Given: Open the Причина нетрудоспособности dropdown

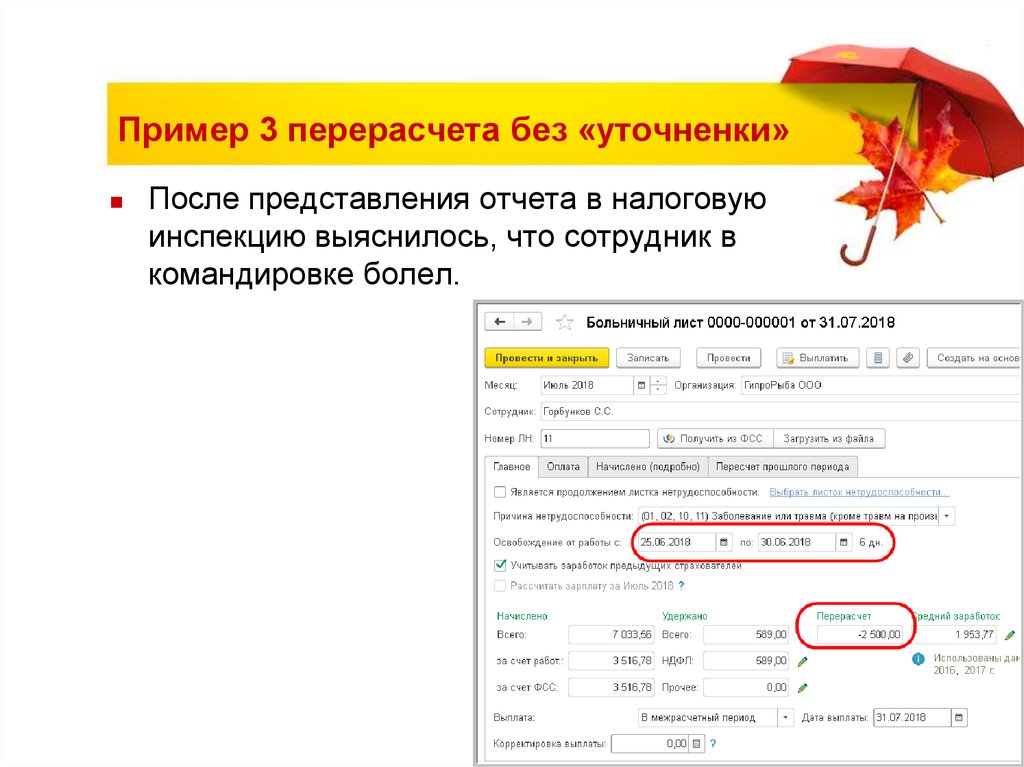Looking at the screenshot, I should pyautogui.click(x=946, y=516).
